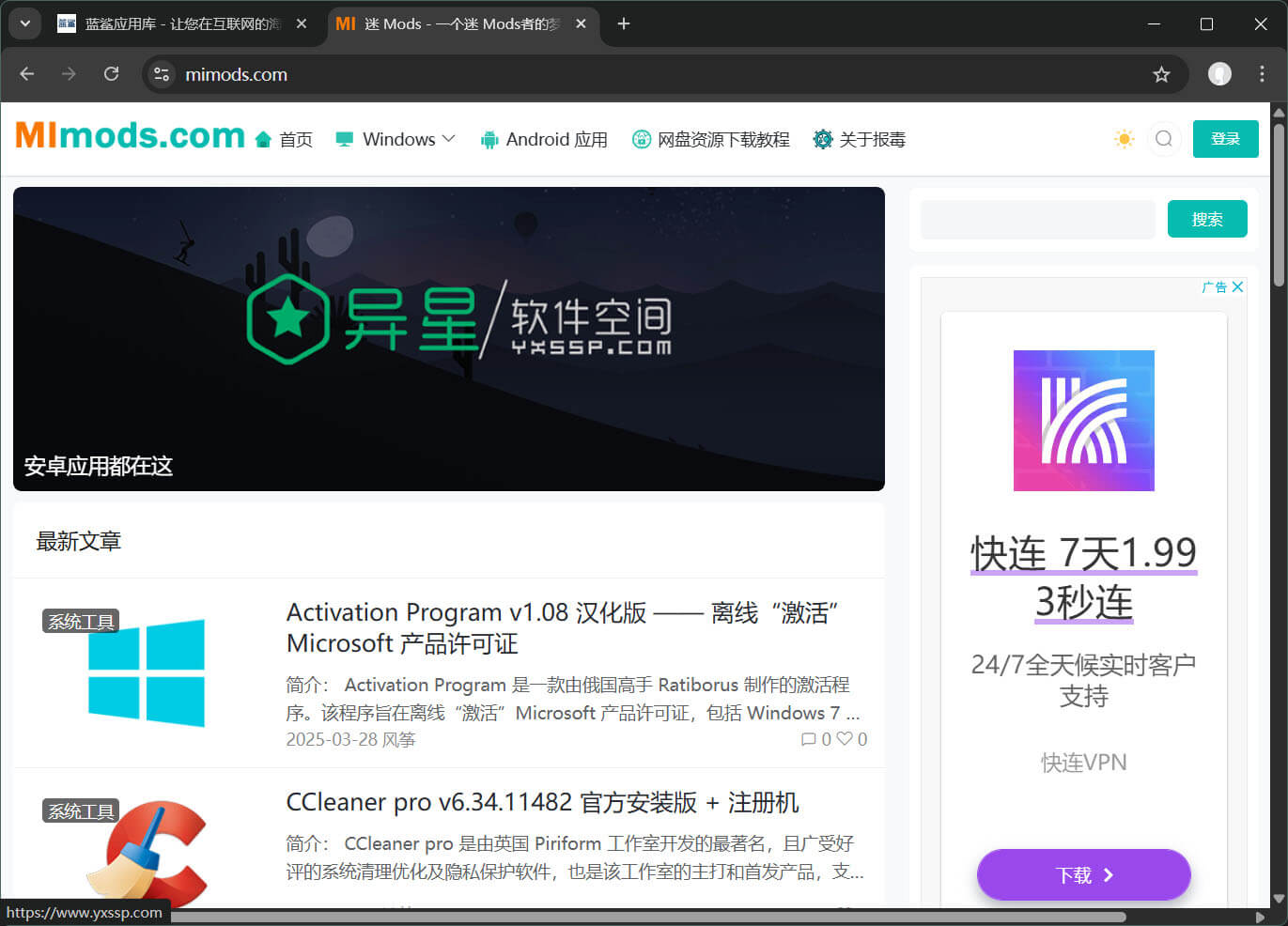The height and width of the screenshot is (926, 1288).
Task: Close the ad with X icon
Action: pos(1237,286)
